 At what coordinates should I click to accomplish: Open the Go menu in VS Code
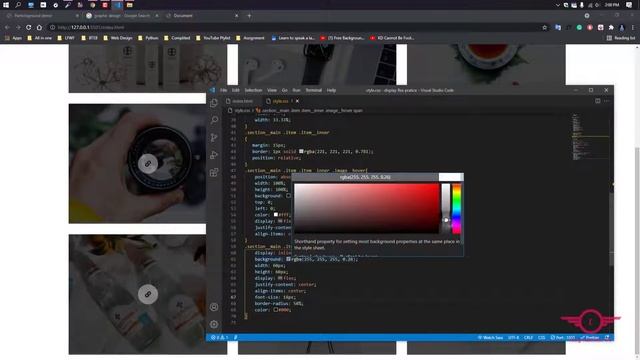(284, 90)
